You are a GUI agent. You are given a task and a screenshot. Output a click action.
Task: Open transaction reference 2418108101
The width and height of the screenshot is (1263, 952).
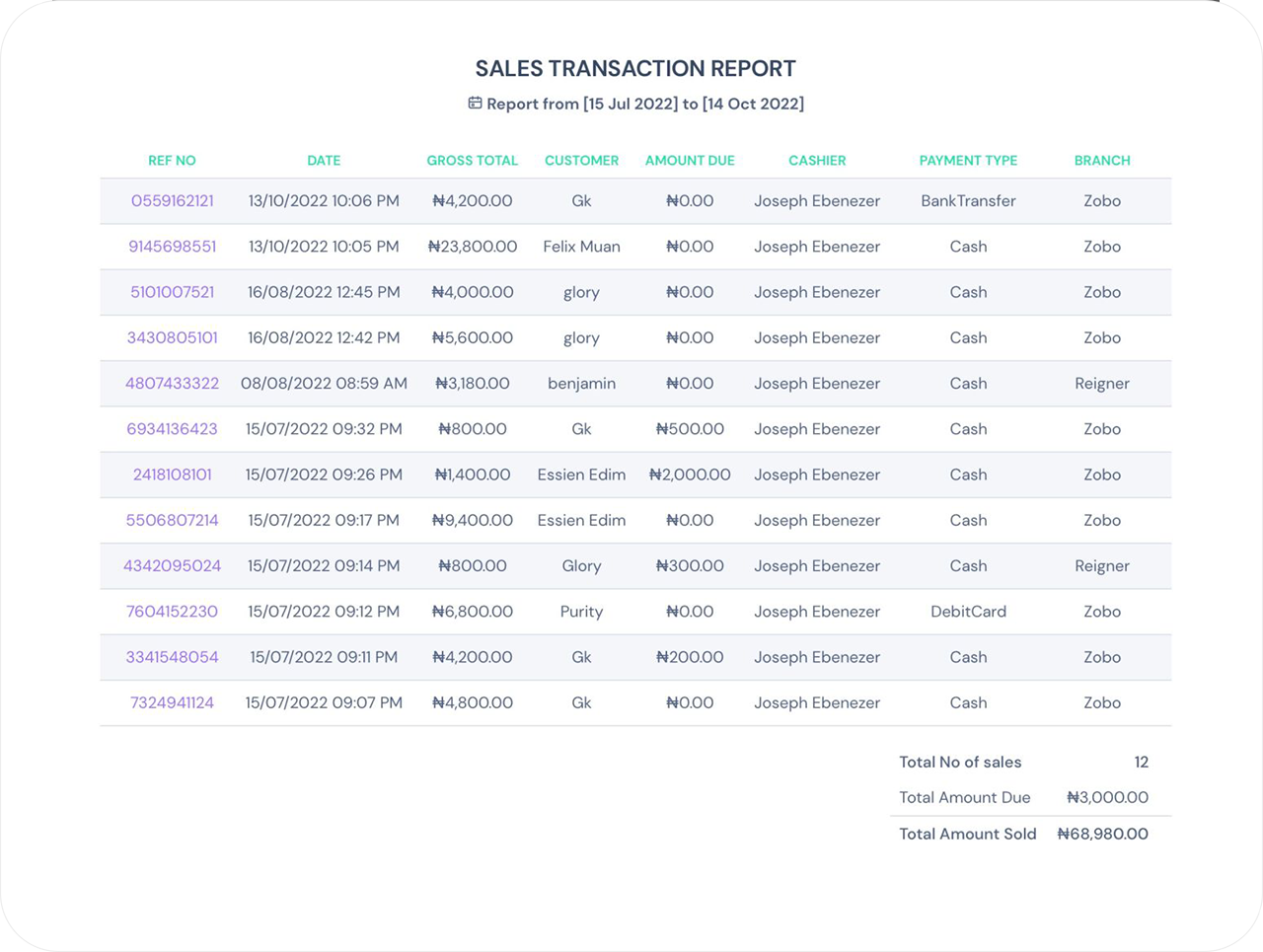(x=172, y=475)
